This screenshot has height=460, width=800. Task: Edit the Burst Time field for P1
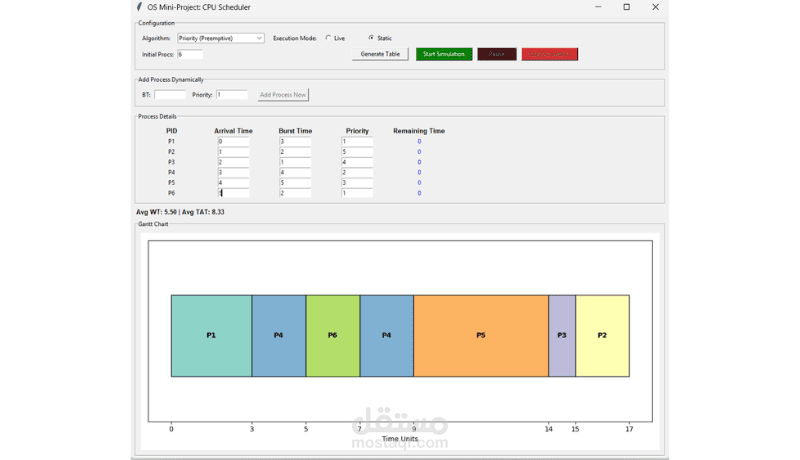[x=295, y=141]
